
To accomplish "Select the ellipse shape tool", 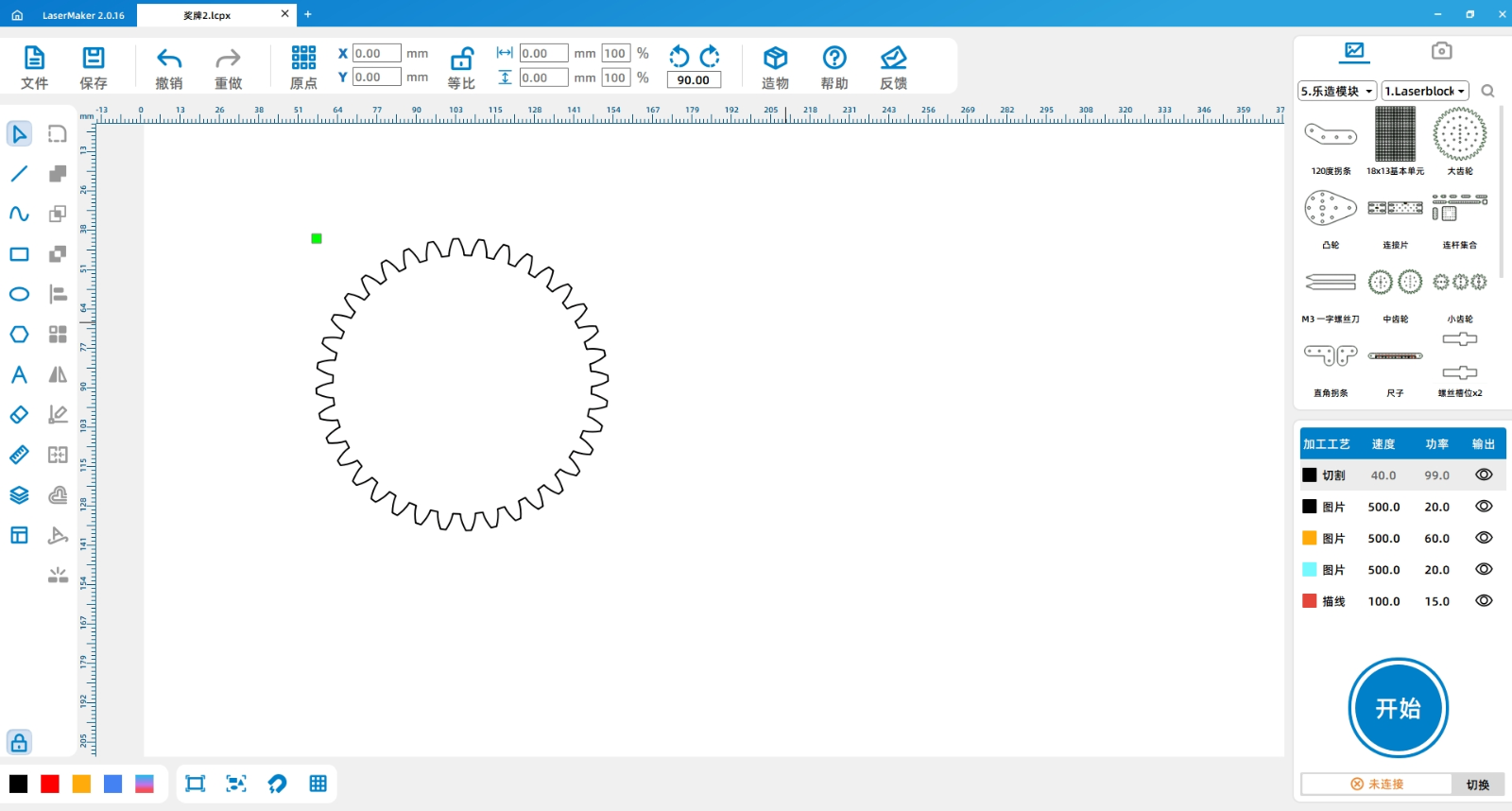I will 19,294.
